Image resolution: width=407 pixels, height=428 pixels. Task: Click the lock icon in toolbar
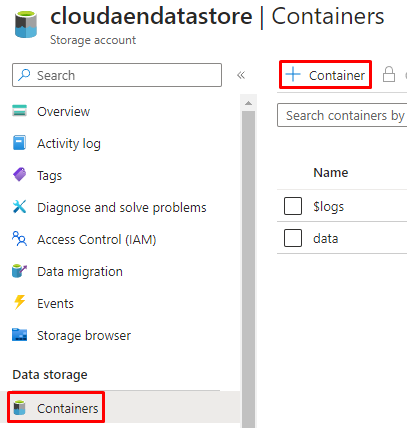tap(389, 74)
